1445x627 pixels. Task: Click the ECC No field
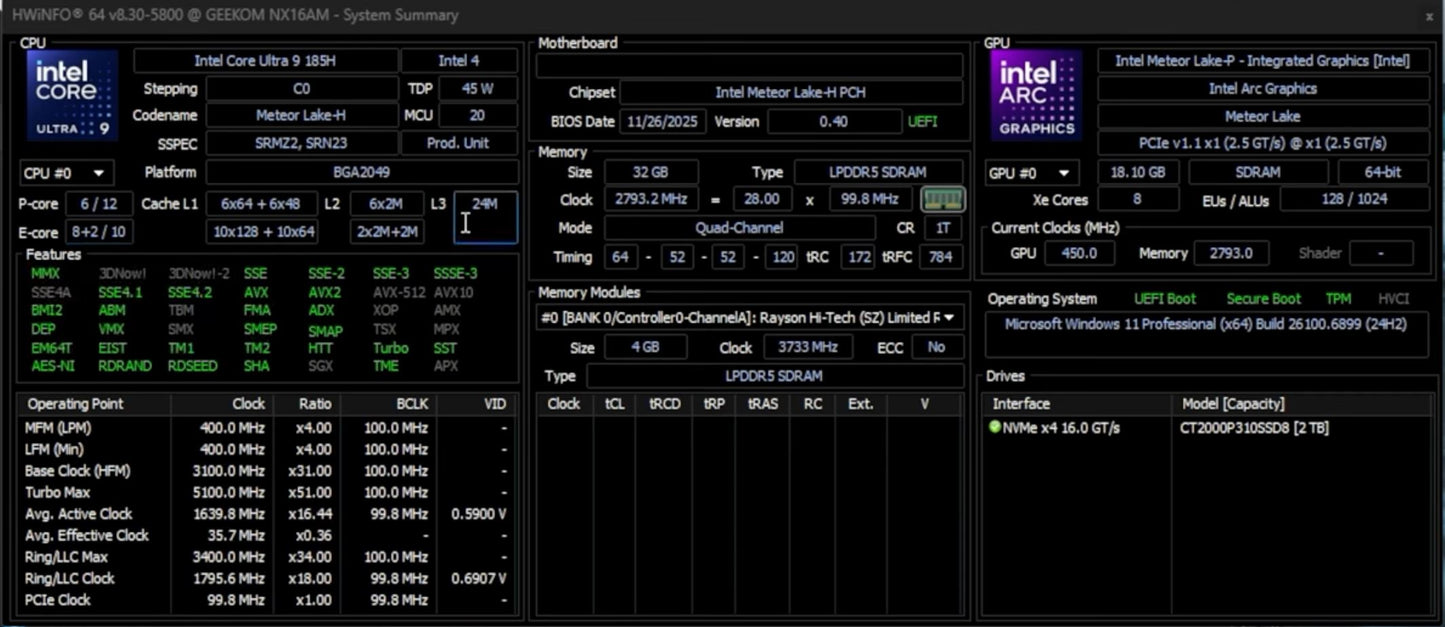[937, 347]
